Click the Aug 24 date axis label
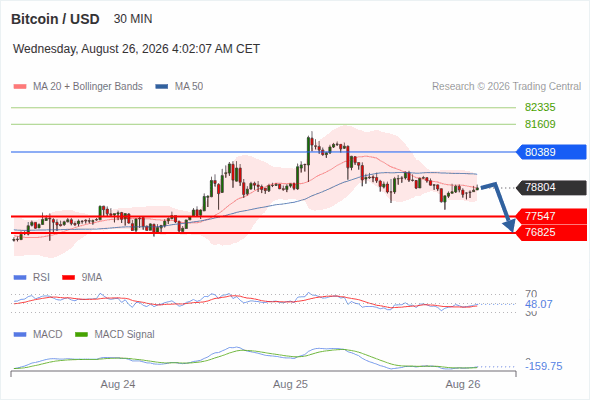 click(118, 385)
